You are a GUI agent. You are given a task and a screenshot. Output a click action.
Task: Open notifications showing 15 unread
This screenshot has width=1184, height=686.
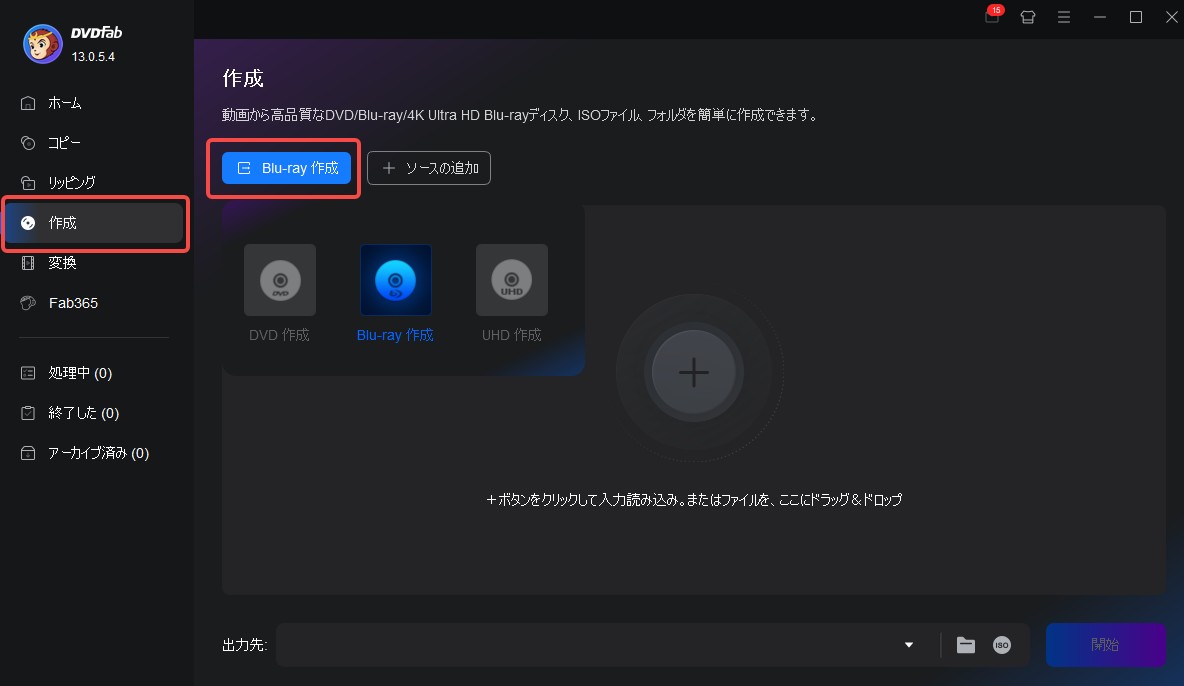tap(991, 17)
